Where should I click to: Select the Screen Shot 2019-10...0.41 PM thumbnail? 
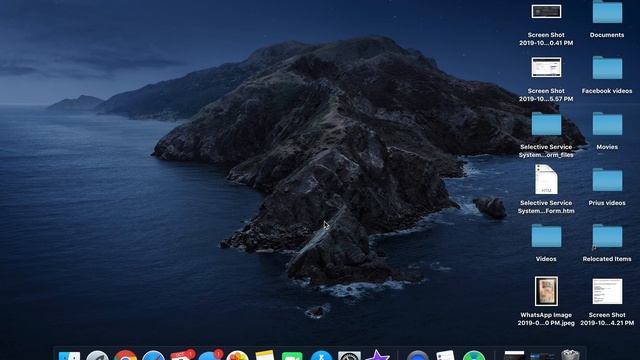pyautogui.click(x=546, y=11)
